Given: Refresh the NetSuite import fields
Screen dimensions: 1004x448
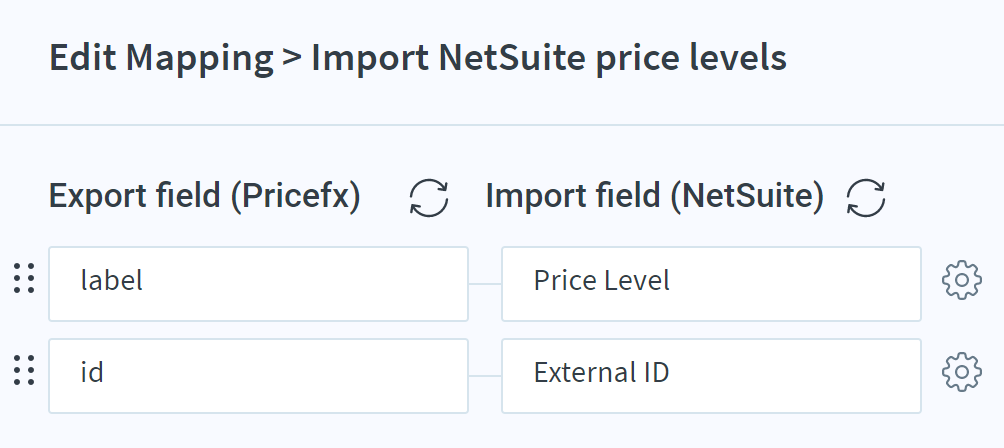Looking at the screenshot, I should [x=866, y=198].
